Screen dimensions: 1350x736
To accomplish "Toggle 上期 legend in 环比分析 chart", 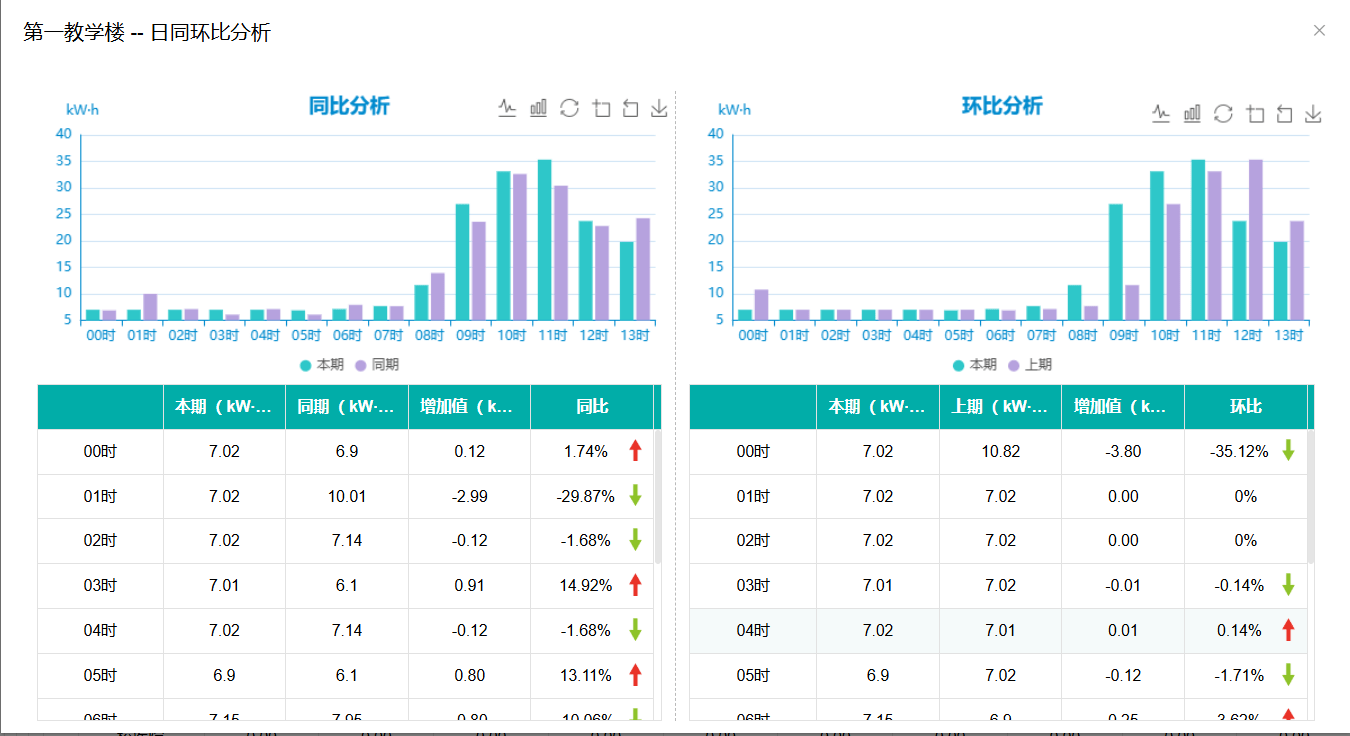I will (1030, 365).
